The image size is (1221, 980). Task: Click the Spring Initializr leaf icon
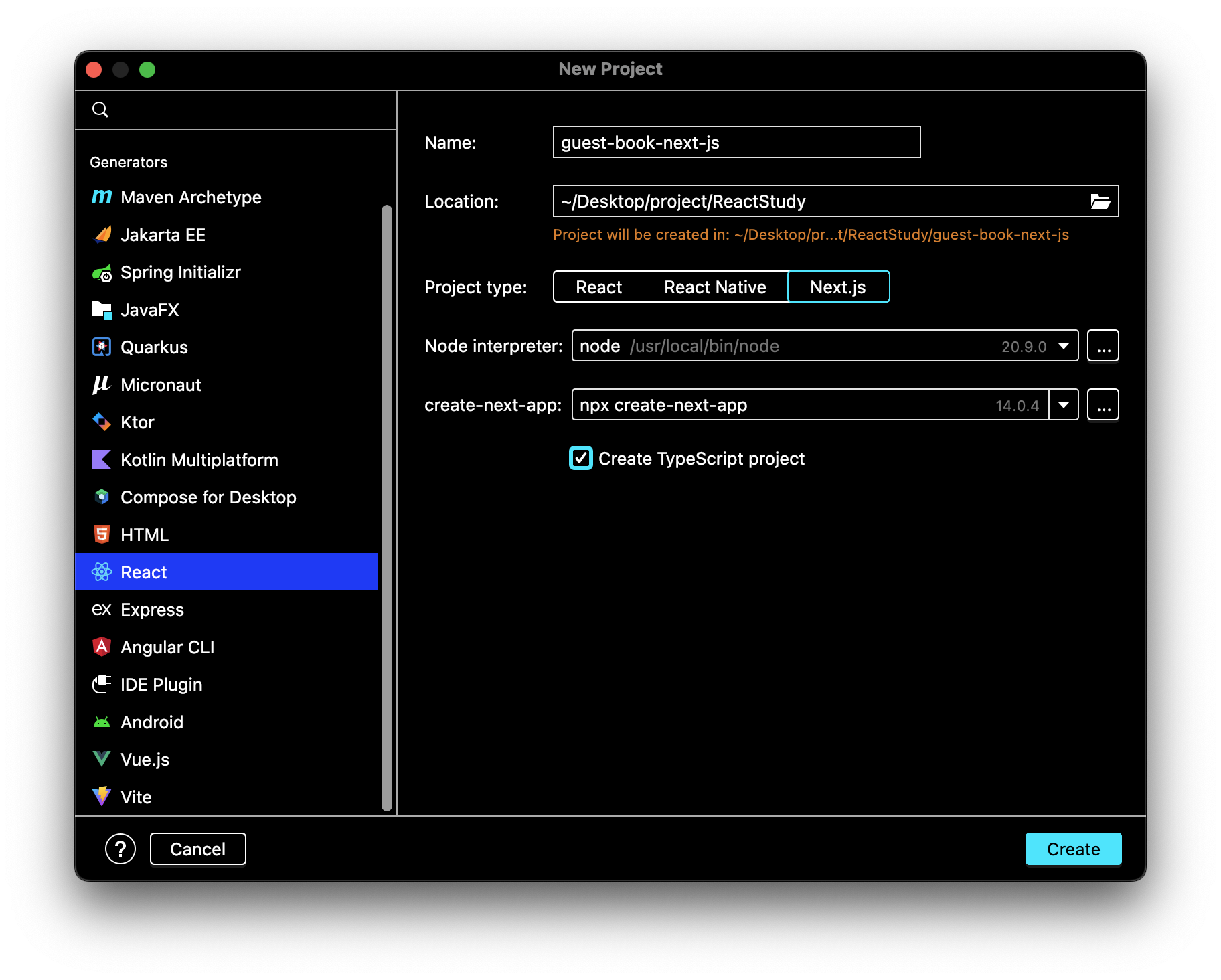coord(102,272)
